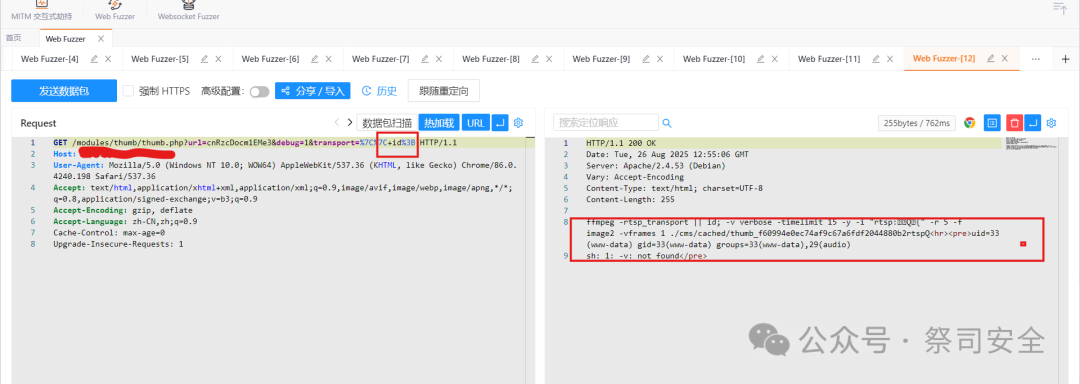This screenshot has height=384, width=1080.
Task: Close the Web Fuzzer-[12] sub-tab
Action: (1005, 59)
